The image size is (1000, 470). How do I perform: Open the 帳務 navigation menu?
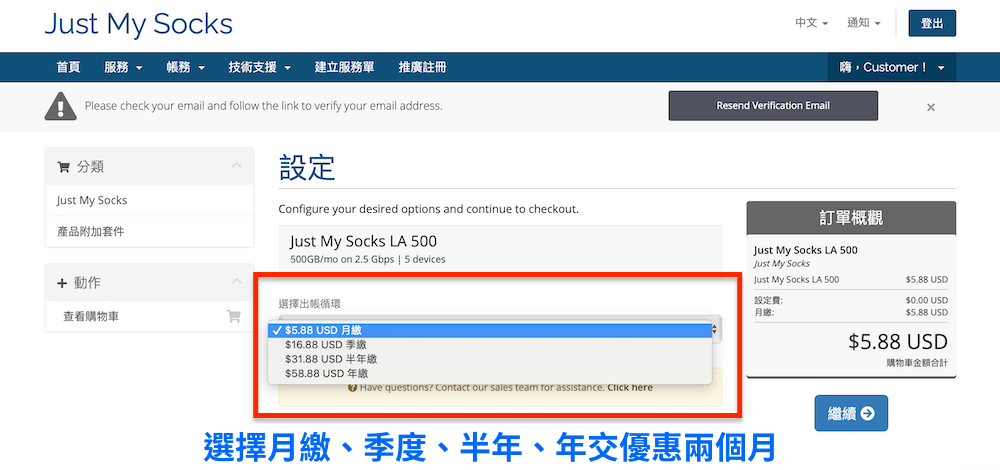coord(185,67)
